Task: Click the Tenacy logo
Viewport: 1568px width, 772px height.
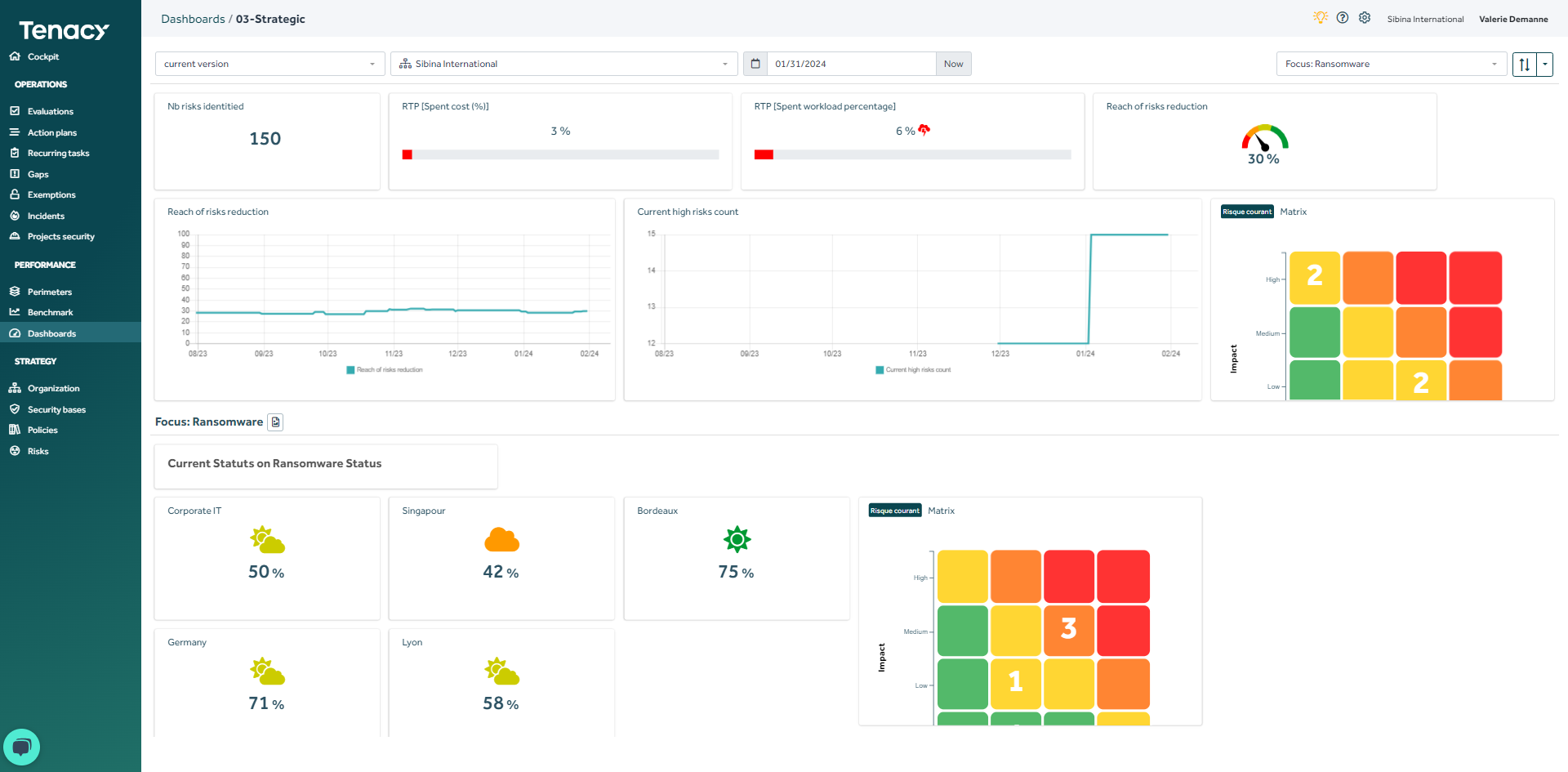Action: coord(64,31)
